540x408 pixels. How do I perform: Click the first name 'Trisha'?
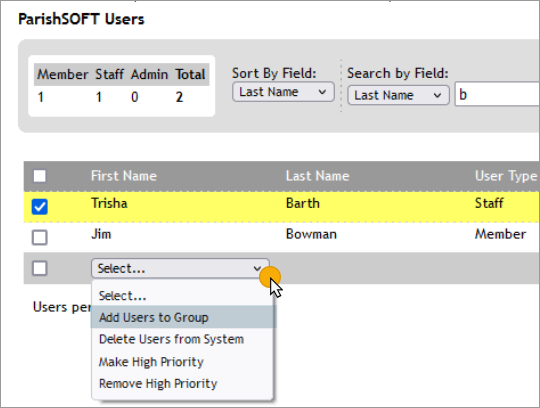pos(109,203)
